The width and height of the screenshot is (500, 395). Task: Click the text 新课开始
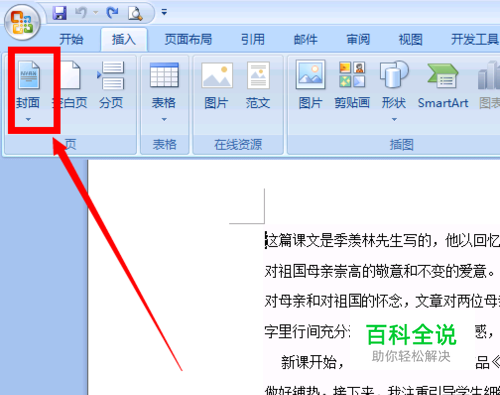312,362
